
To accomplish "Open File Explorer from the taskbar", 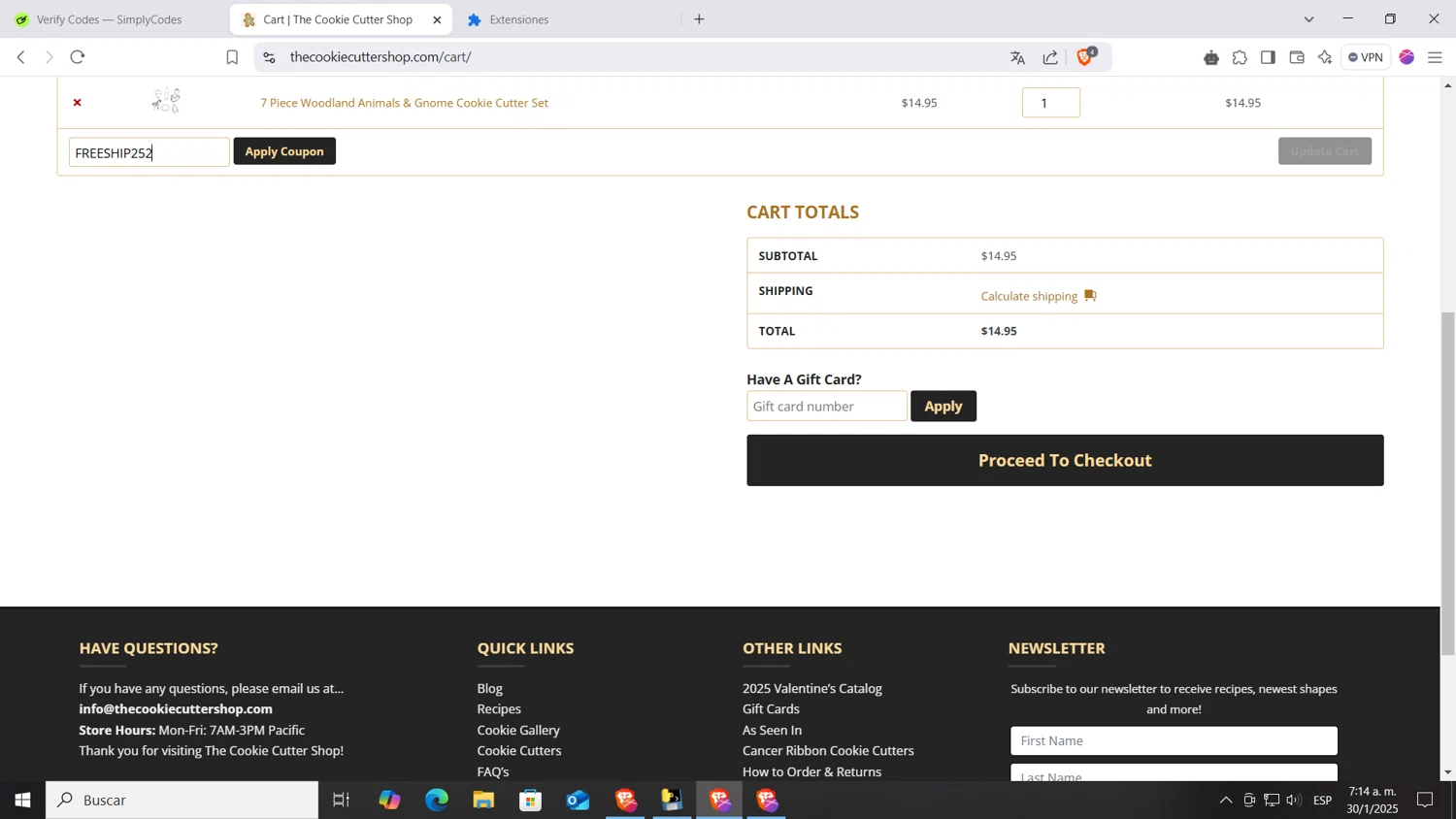I will click(x=483, y=800).
